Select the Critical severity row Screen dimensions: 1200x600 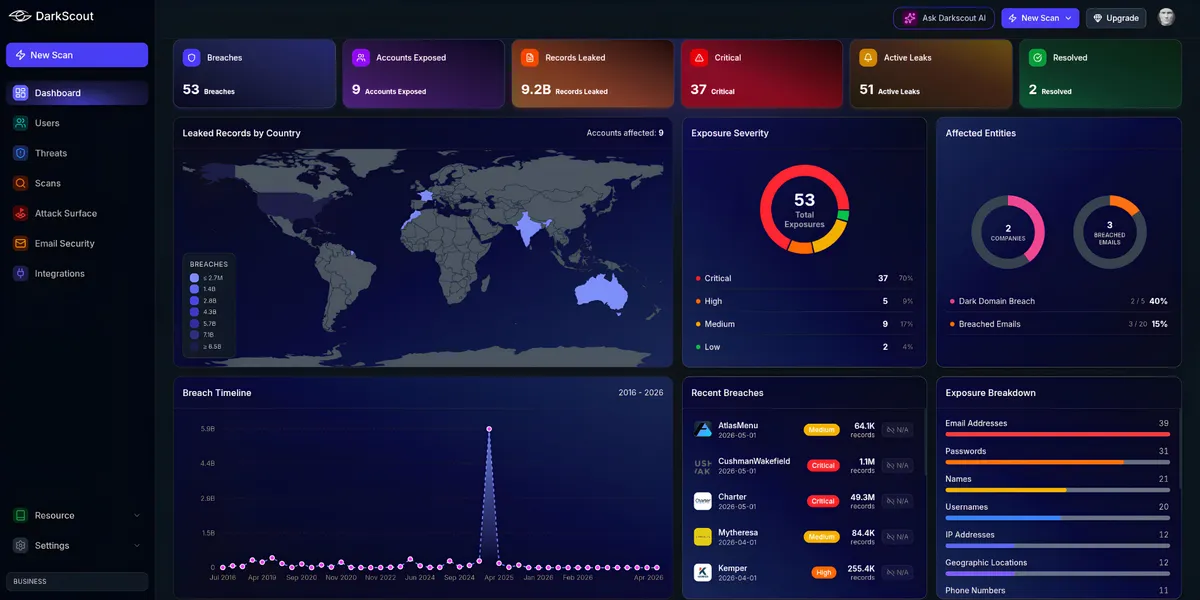pyautogui.click(x=805, y=278)
